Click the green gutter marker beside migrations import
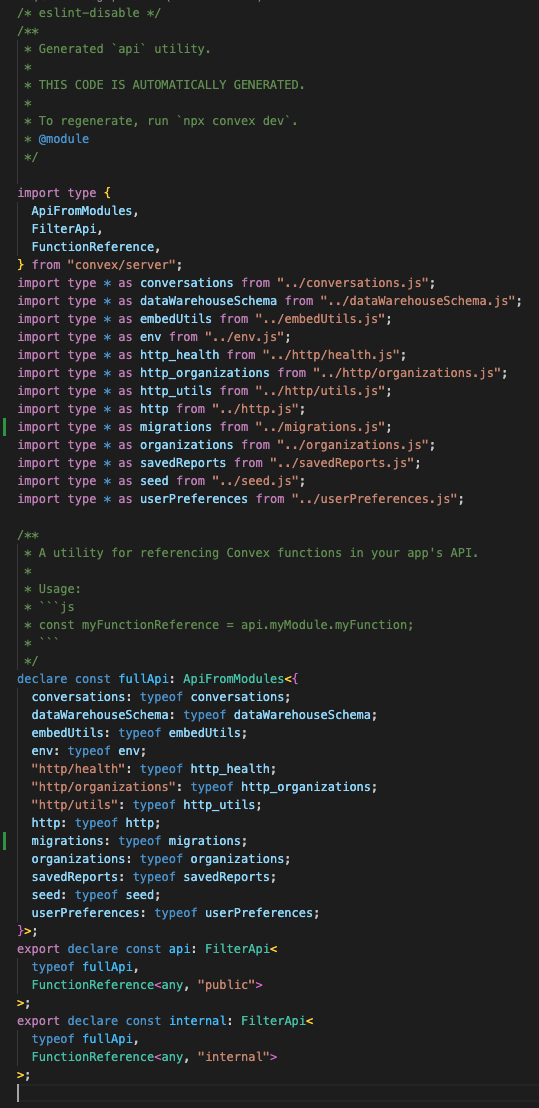 [5, 427]
